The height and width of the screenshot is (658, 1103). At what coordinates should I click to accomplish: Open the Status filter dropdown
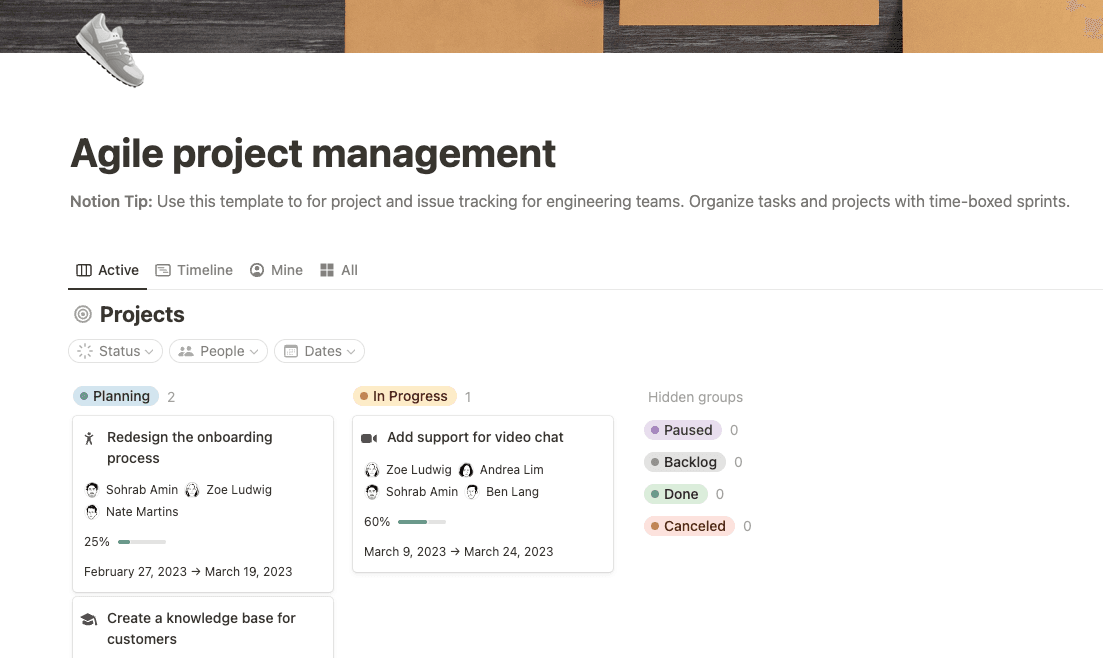click(115, 351)
